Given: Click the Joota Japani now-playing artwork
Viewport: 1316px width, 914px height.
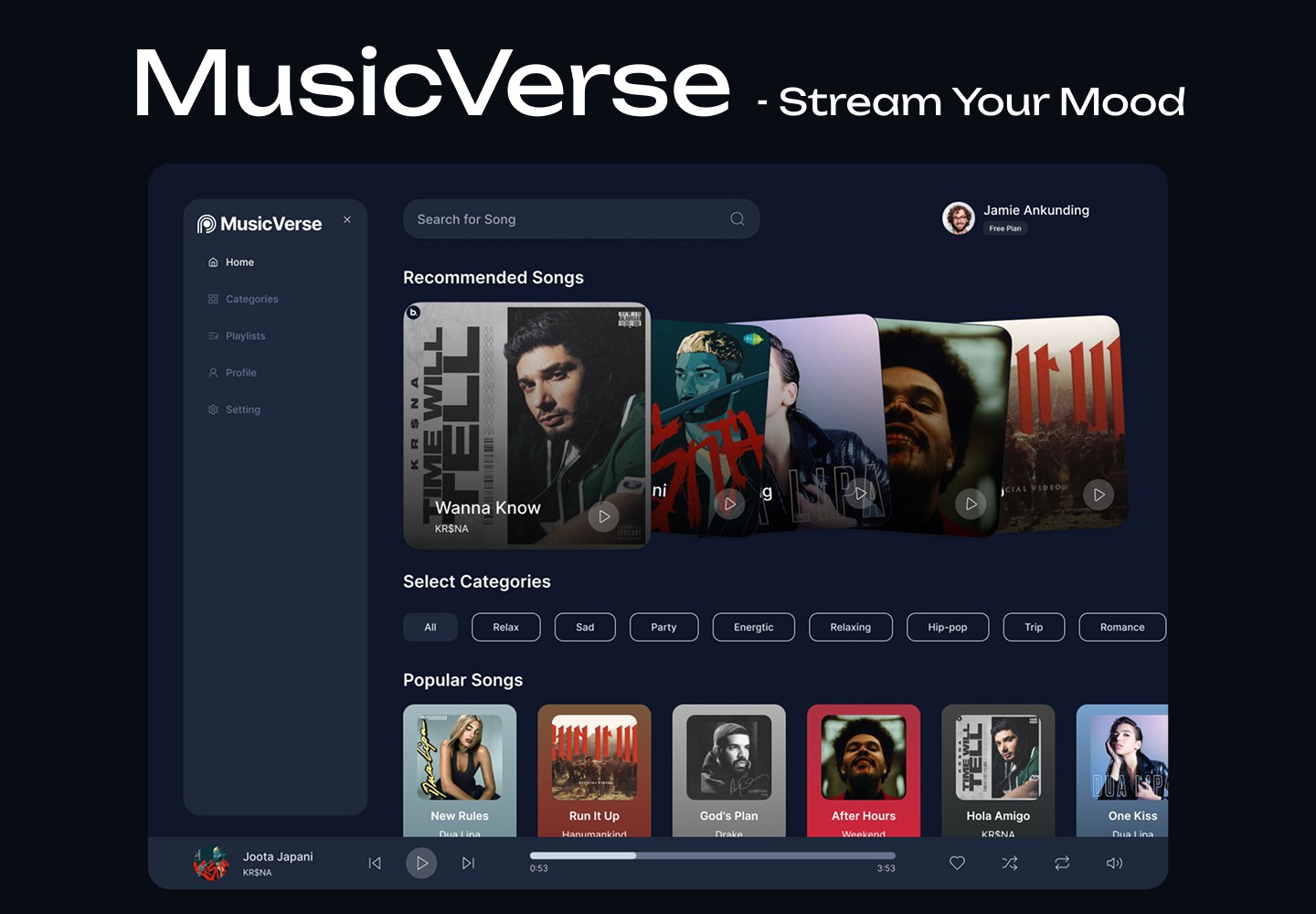Looking at the screenshot, I should (x=211, y=863).
